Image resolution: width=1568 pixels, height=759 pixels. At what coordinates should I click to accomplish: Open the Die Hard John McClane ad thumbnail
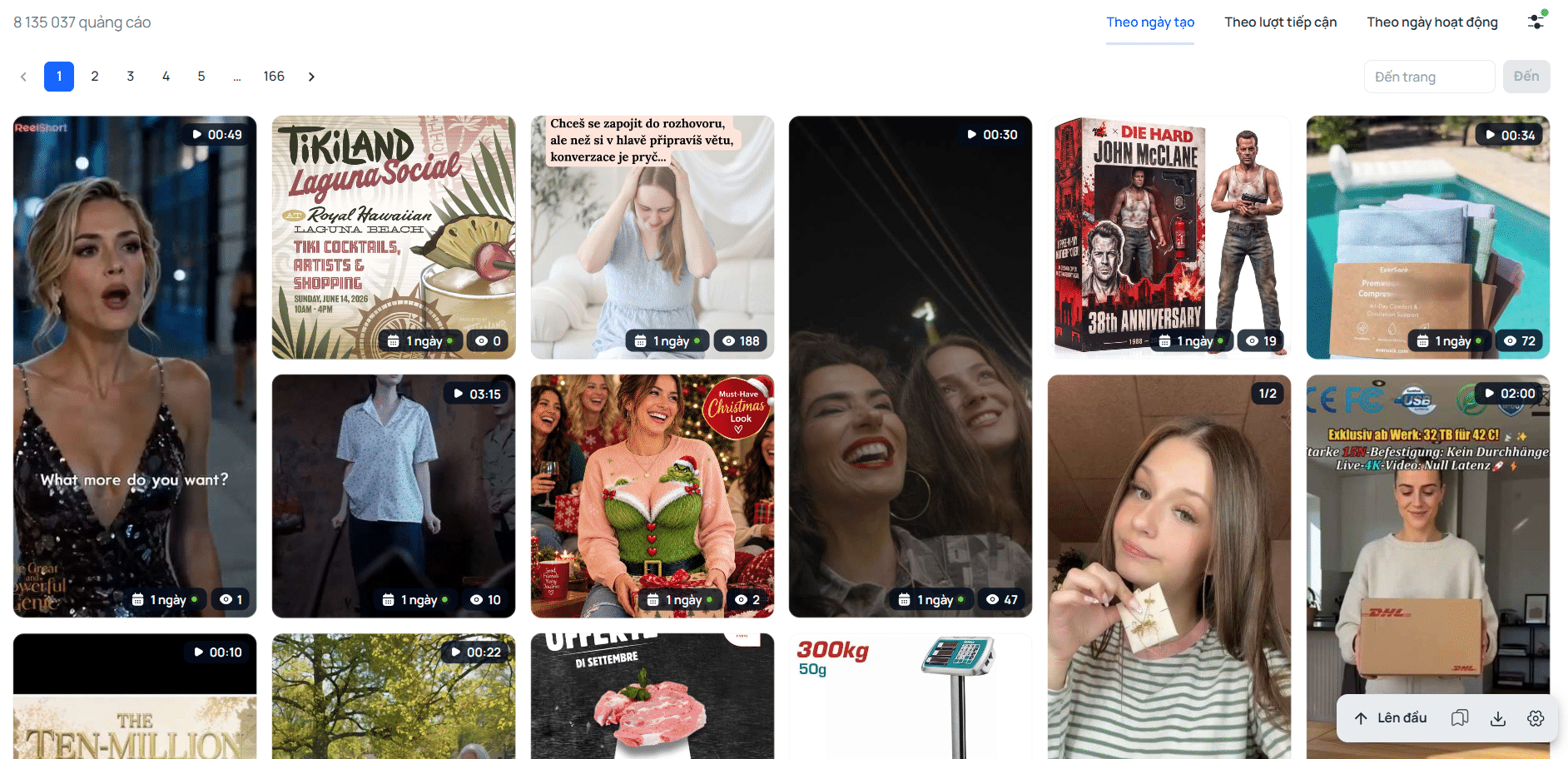(1169, 237)
